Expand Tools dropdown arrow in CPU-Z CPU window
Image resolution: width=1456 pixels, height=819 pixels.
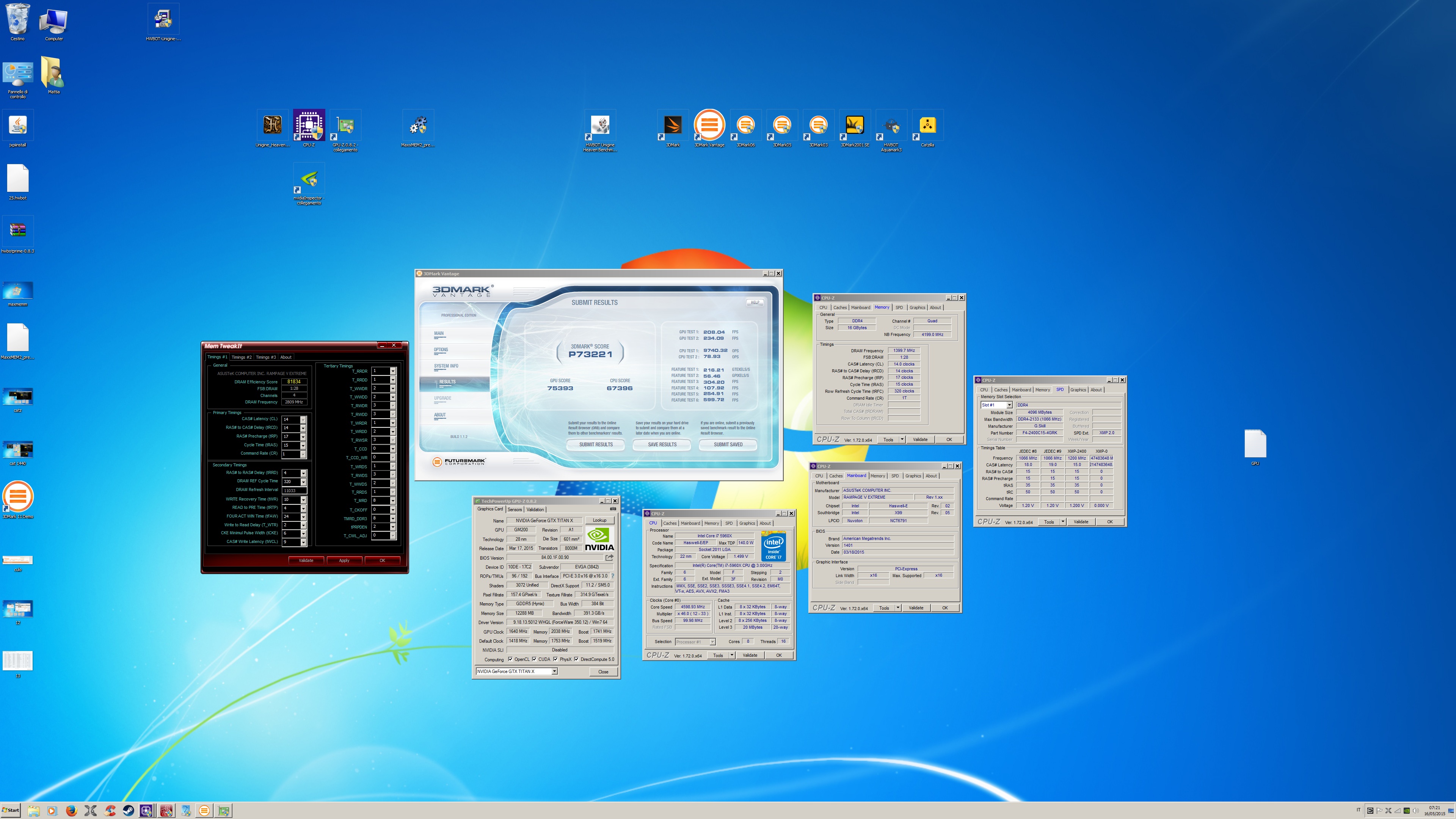point(731,655)
